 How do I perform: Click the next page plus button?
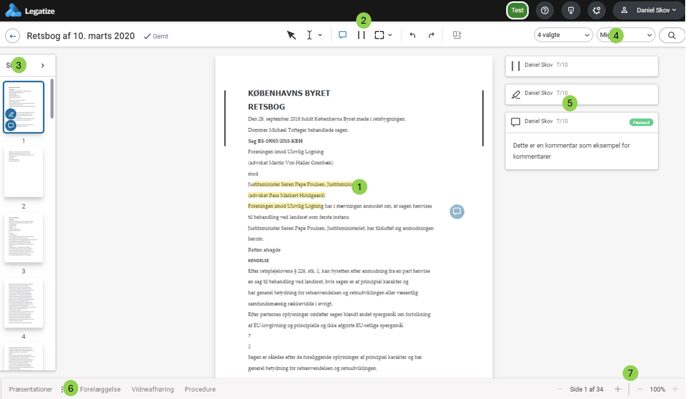point(617,389)
